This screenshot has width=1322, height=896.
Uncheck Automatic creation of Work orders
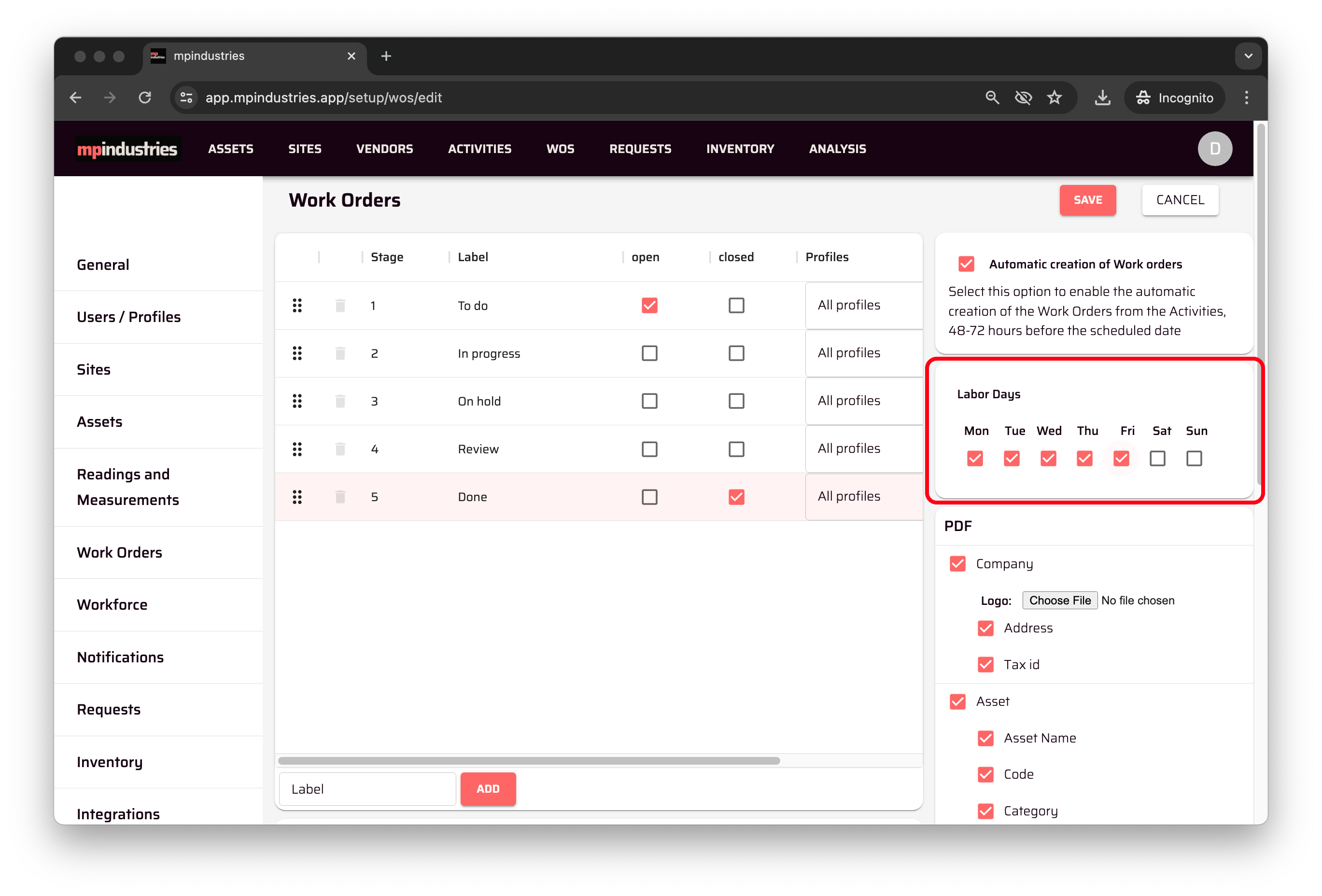tap(966, 264)
